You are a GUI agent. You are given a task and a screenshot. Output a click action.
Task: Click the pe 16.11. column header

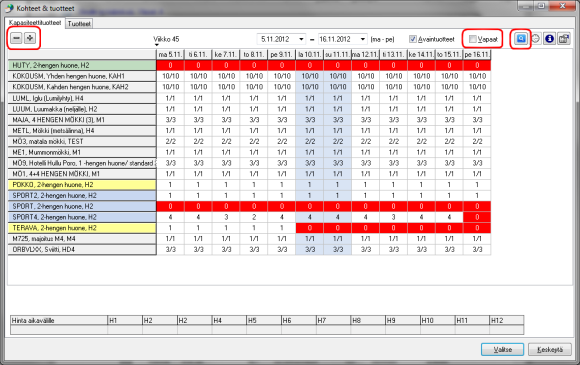(477, 54)
